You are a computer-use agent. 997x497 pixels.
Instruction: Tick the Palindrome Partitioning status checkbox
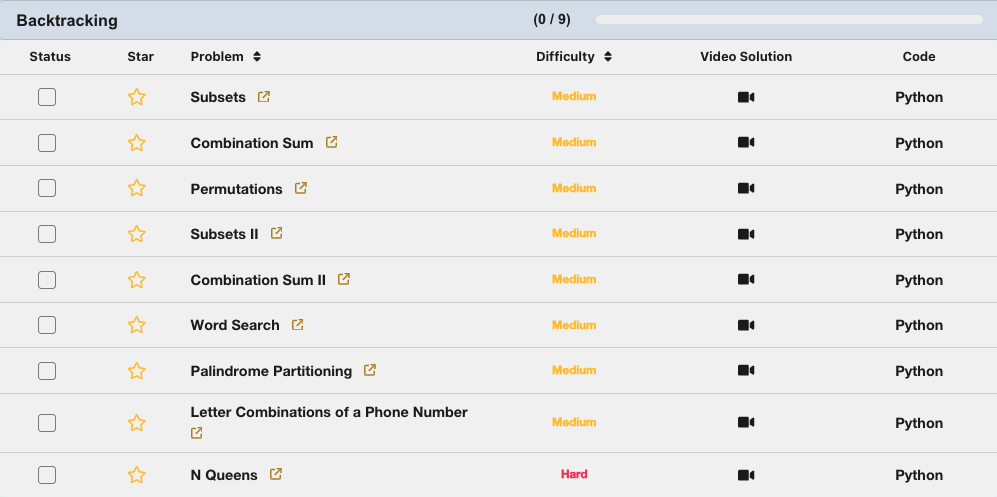click(x=47, y=371)
